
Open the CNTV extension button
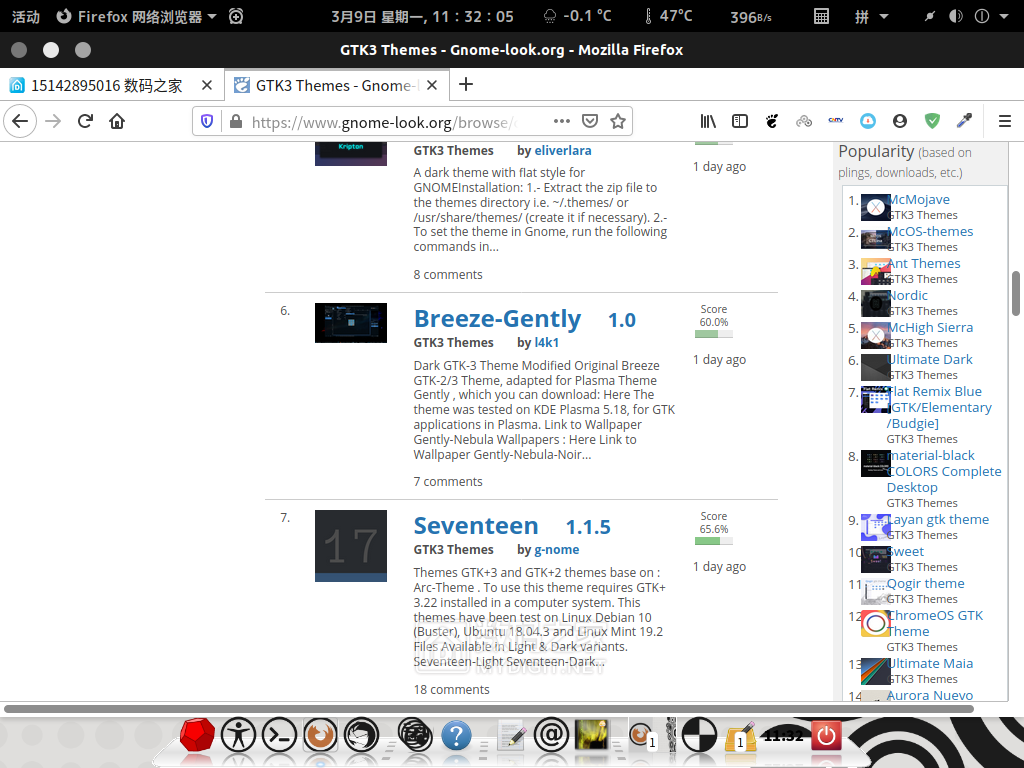coord(836,120)
